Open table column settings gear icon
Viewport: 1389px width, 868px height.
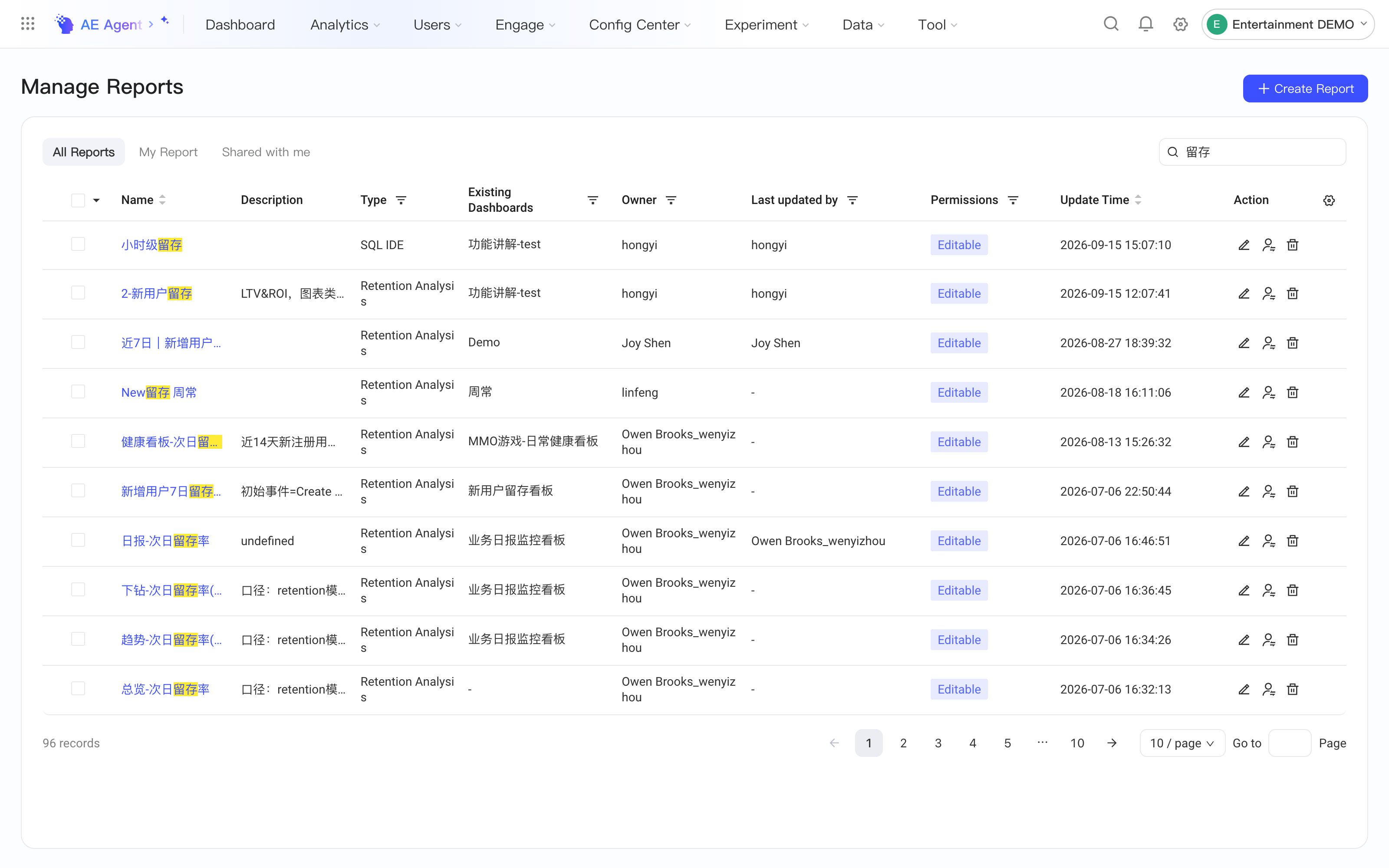click(1329, 201)
